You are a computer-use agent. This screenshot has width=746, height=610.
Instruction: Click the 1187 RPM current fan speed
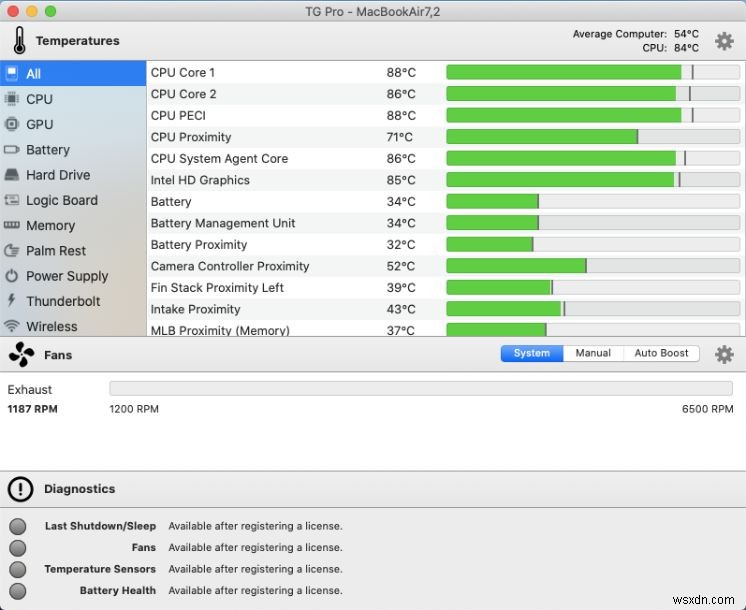(x=32, y=409)
